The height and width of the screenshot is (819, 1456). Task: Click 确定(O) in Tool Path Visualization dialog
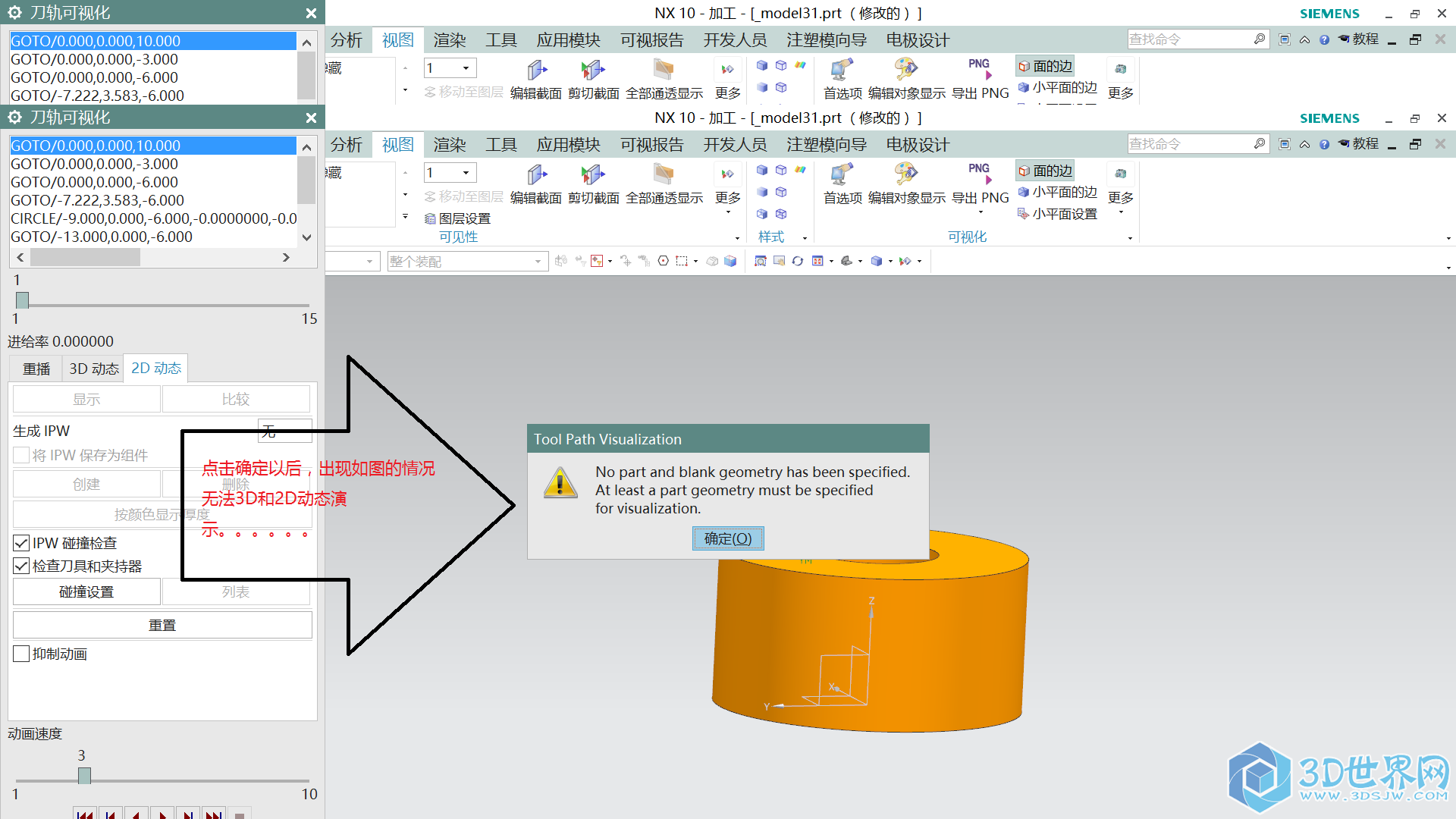pos(728,538)
